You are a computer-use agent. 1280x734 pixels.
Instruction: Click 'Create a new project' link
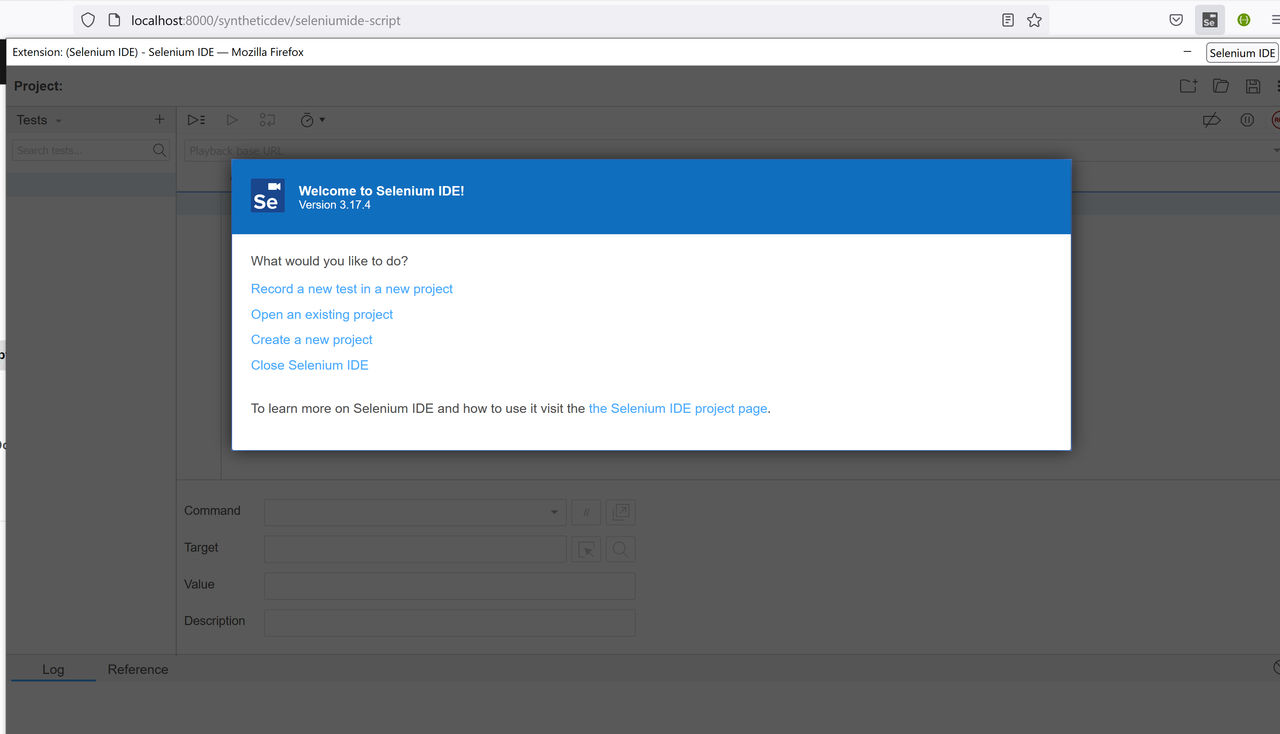[312, 340]
